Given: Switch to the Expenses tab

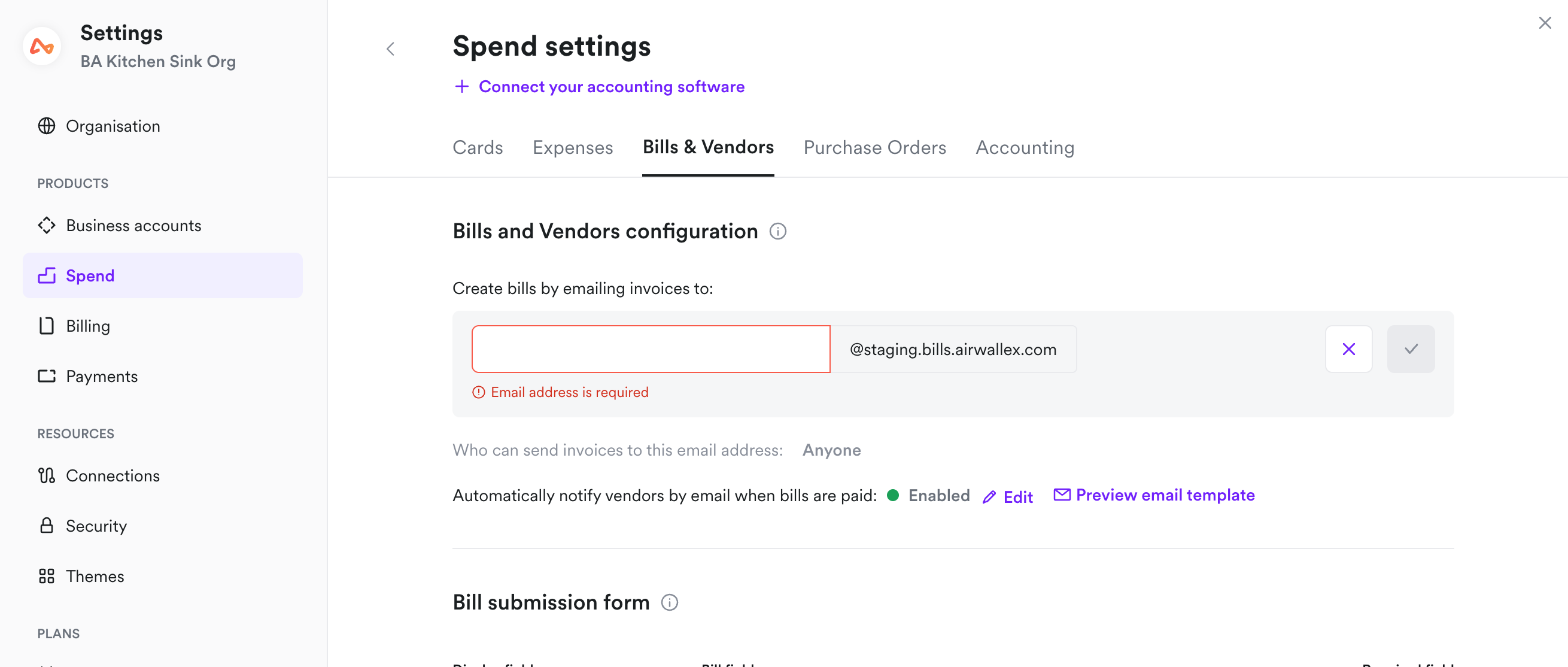Looking at the screenshot, I should pyautogui.click(x=572, y=147).
